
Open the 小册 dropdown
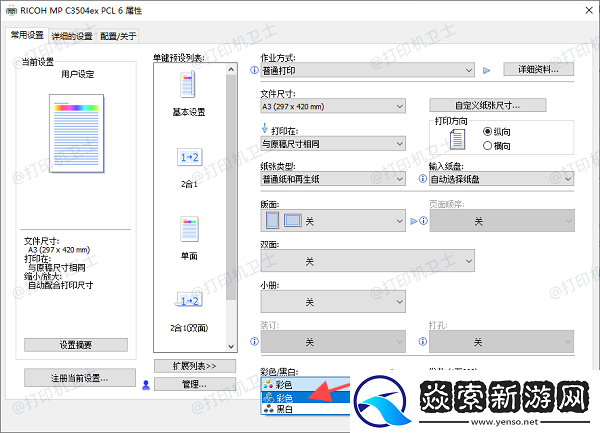click(x=333, y=301)
